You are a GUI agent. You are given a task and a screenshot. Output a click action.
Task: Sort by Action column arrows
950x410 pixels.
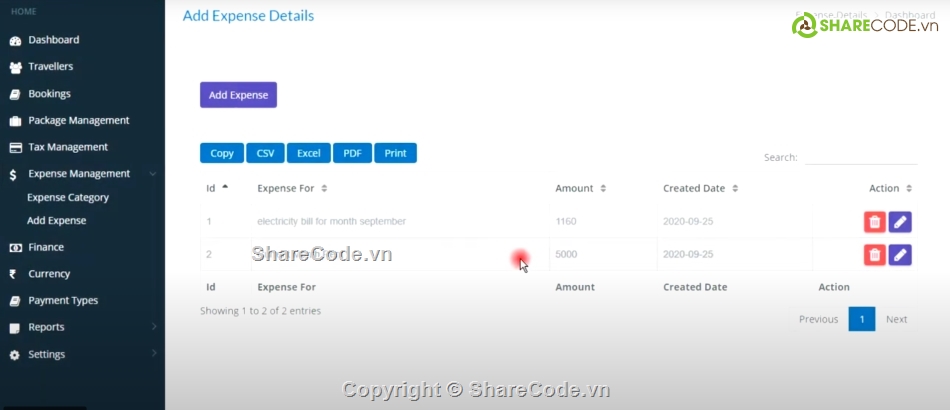909,188
